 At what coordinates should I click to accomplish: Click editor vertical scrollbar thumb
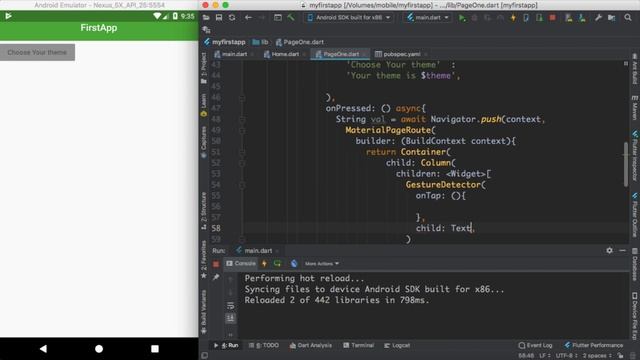pos(626,164)
